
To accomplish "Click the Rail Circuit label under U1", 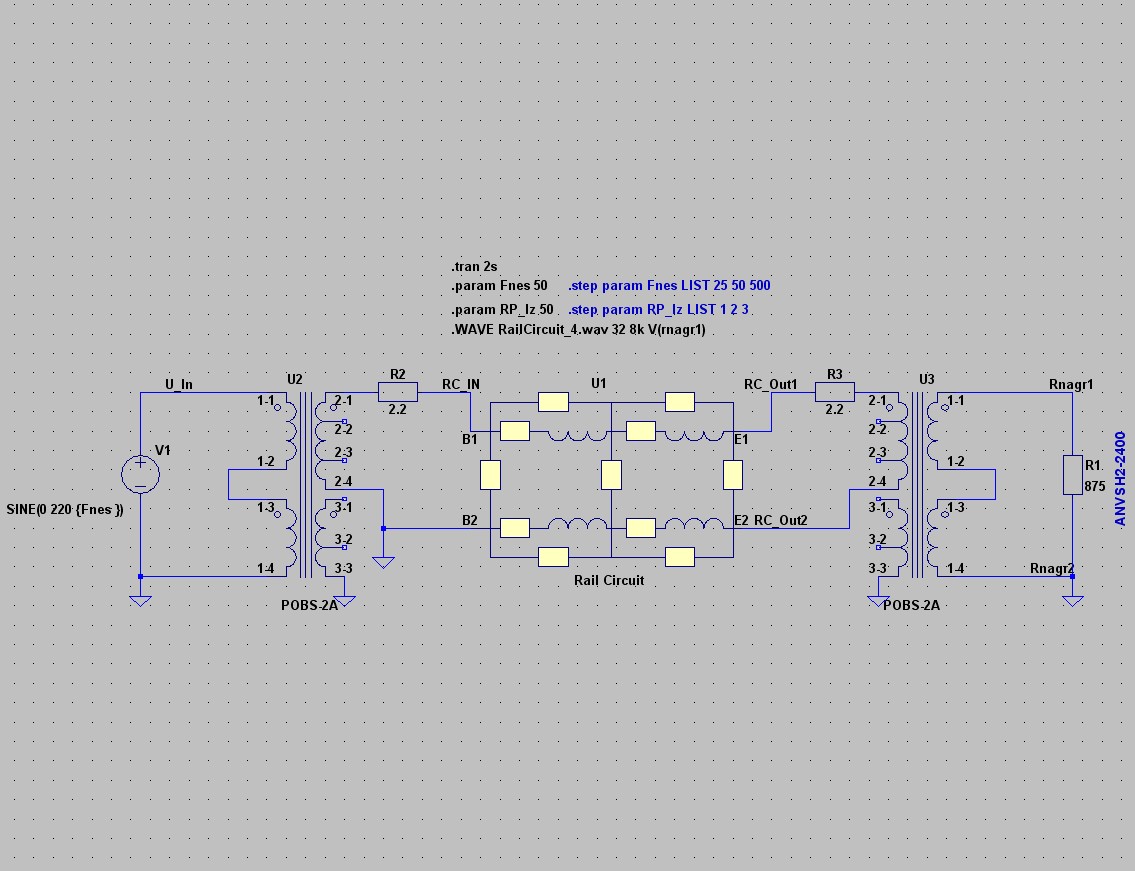I will point(609,580).
